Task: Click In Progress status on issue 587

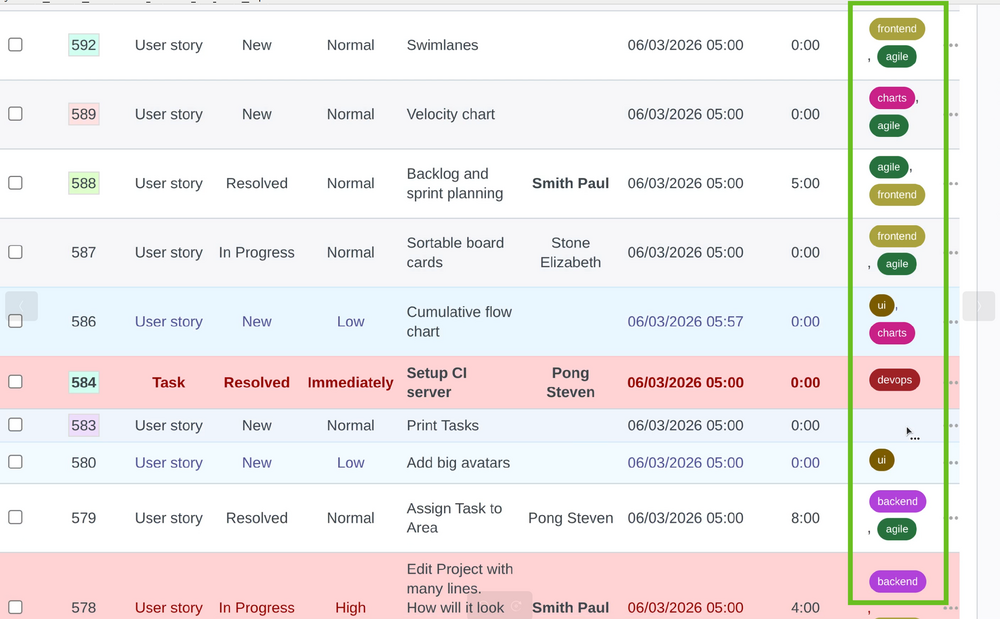Action: coord(256,252)
